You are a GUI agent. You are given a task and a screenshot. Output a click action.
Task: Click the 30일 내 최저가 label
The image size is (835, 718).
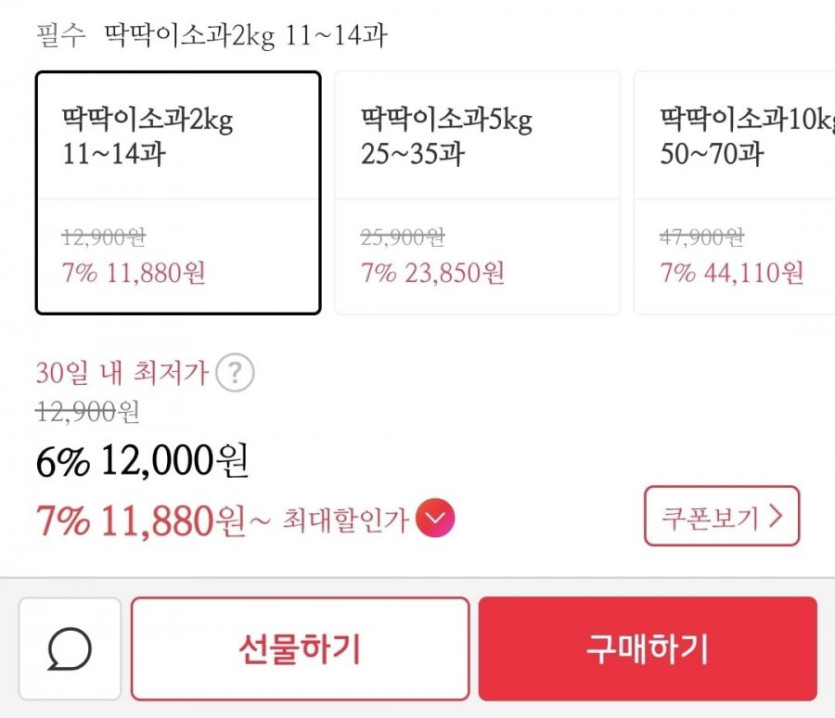(122, 374)
